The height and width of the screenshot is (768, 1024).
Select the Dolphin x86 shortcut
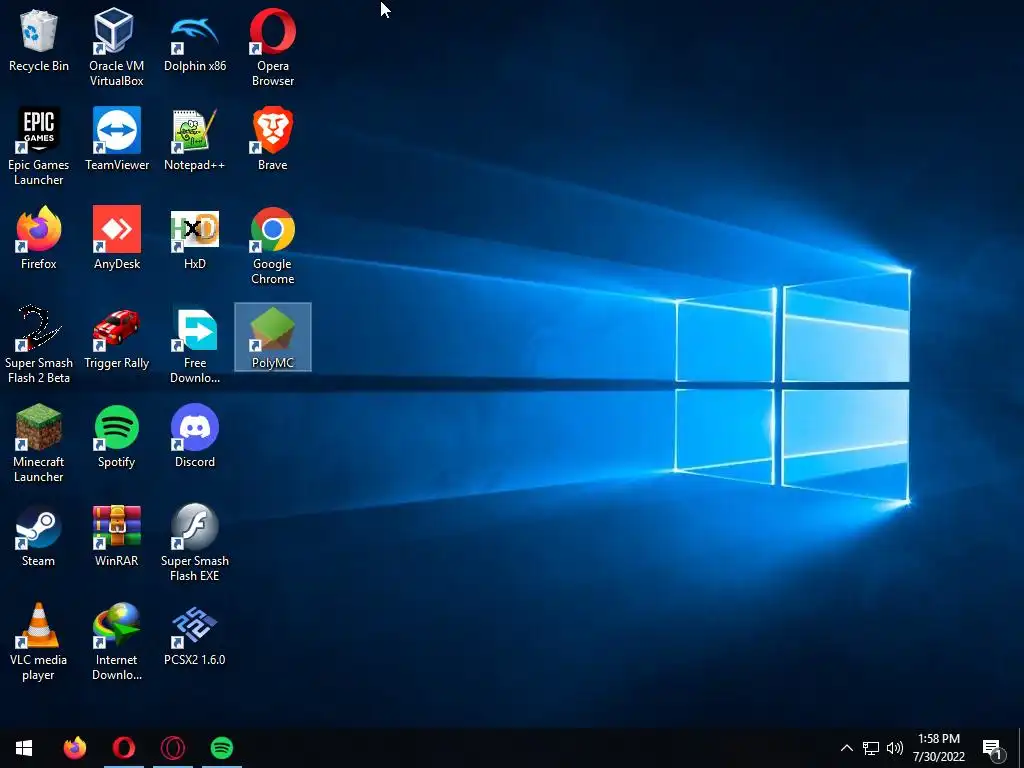[195, 41]
